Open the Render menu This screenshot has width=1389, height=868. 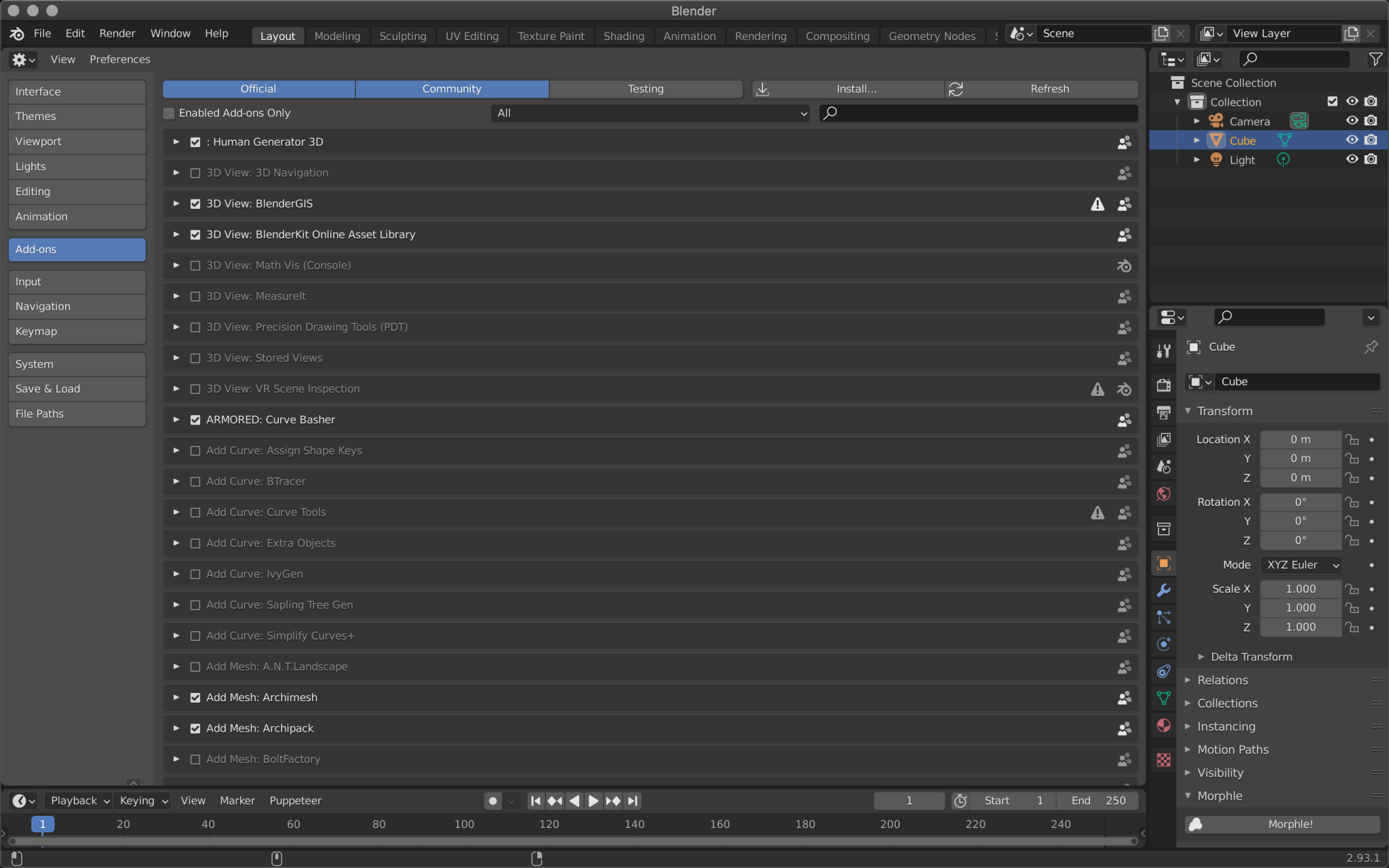[x=117, y=33]
